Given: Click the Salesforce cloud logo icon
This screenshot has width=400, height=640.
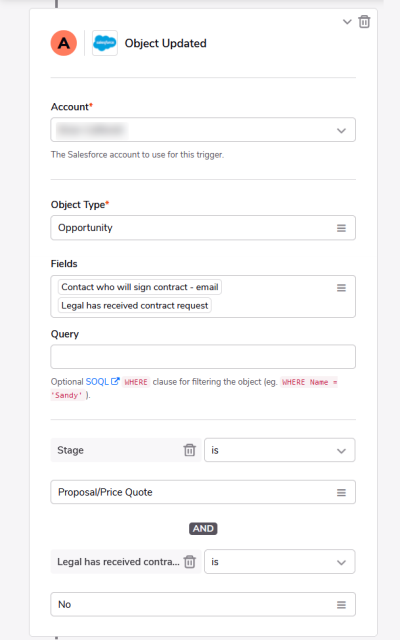Looking at the screenshot, I should pos(105,43).
